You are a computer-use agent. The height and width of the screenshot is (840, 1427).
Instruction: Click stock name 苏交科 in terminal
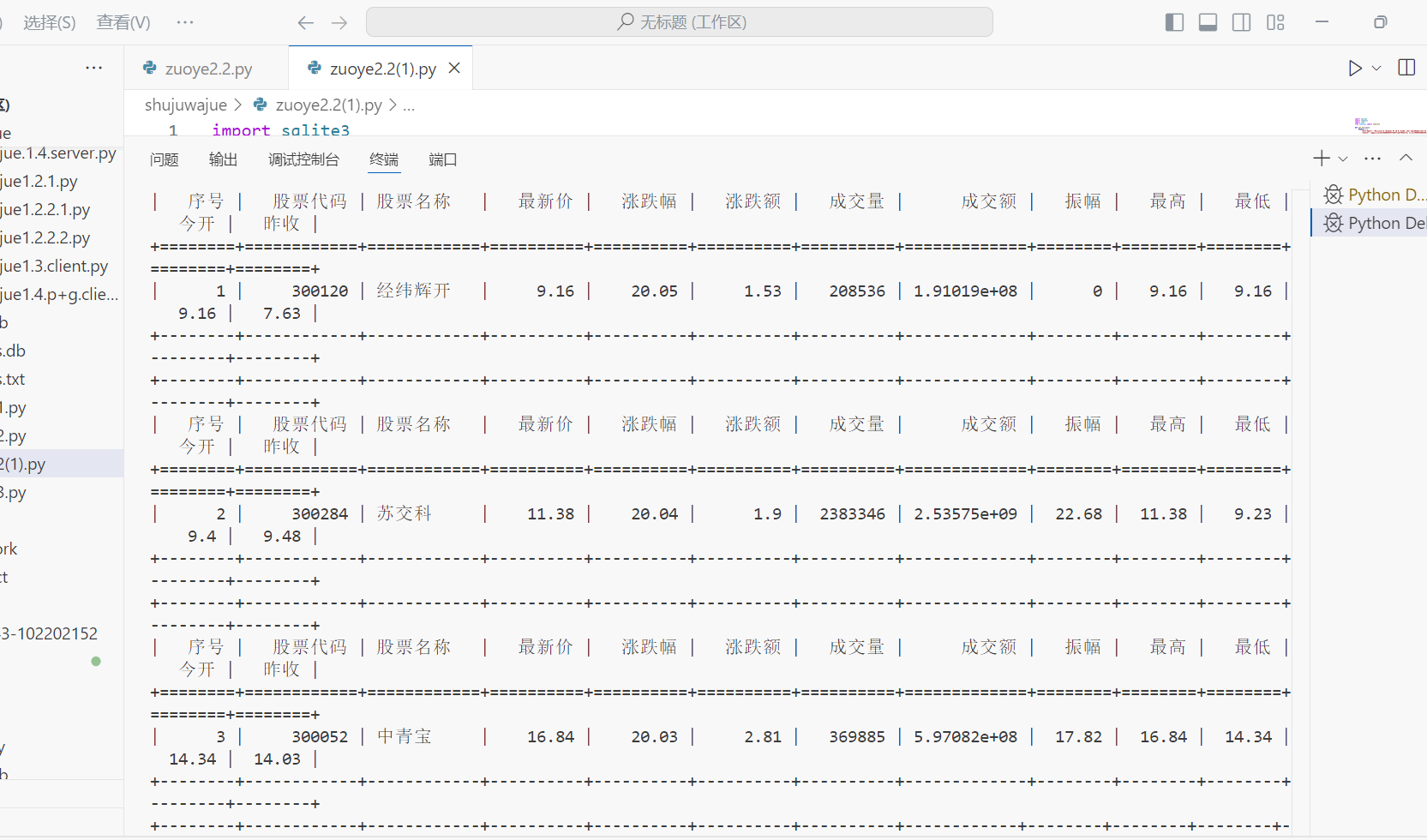[405, 514]
